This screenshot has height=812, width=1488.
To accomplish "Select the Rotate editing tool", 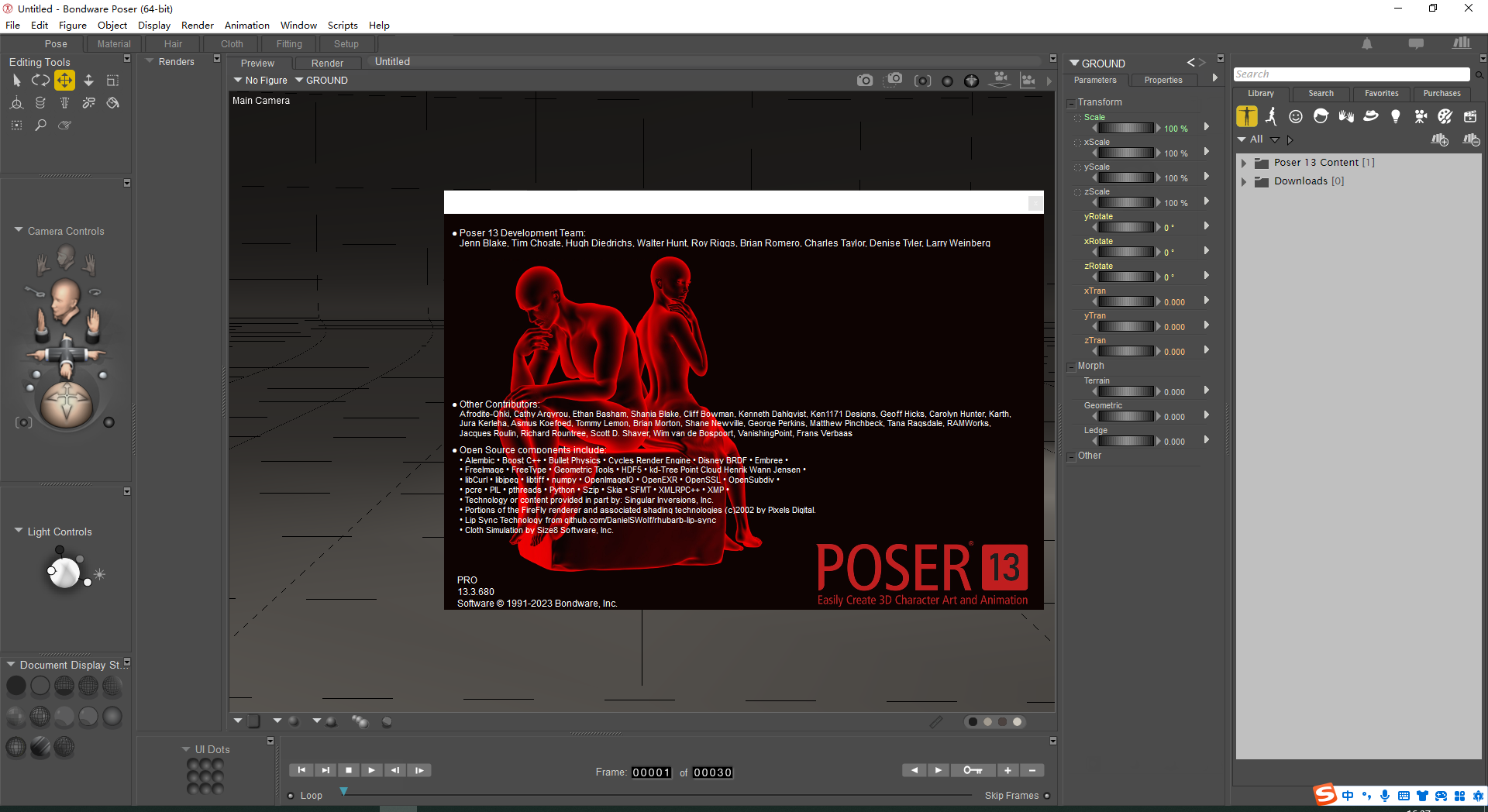I will [40, 81].
